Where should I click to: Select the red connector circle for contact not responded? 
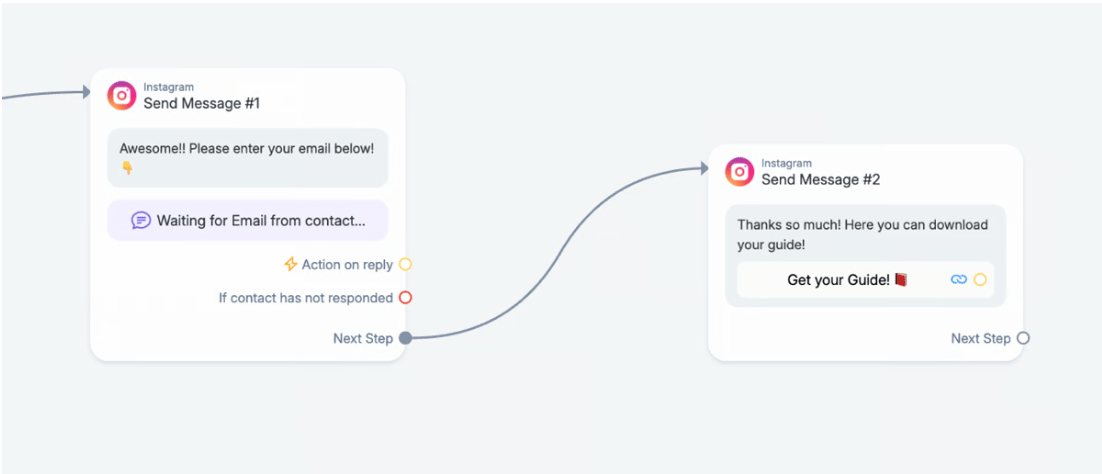coord(405,297)
